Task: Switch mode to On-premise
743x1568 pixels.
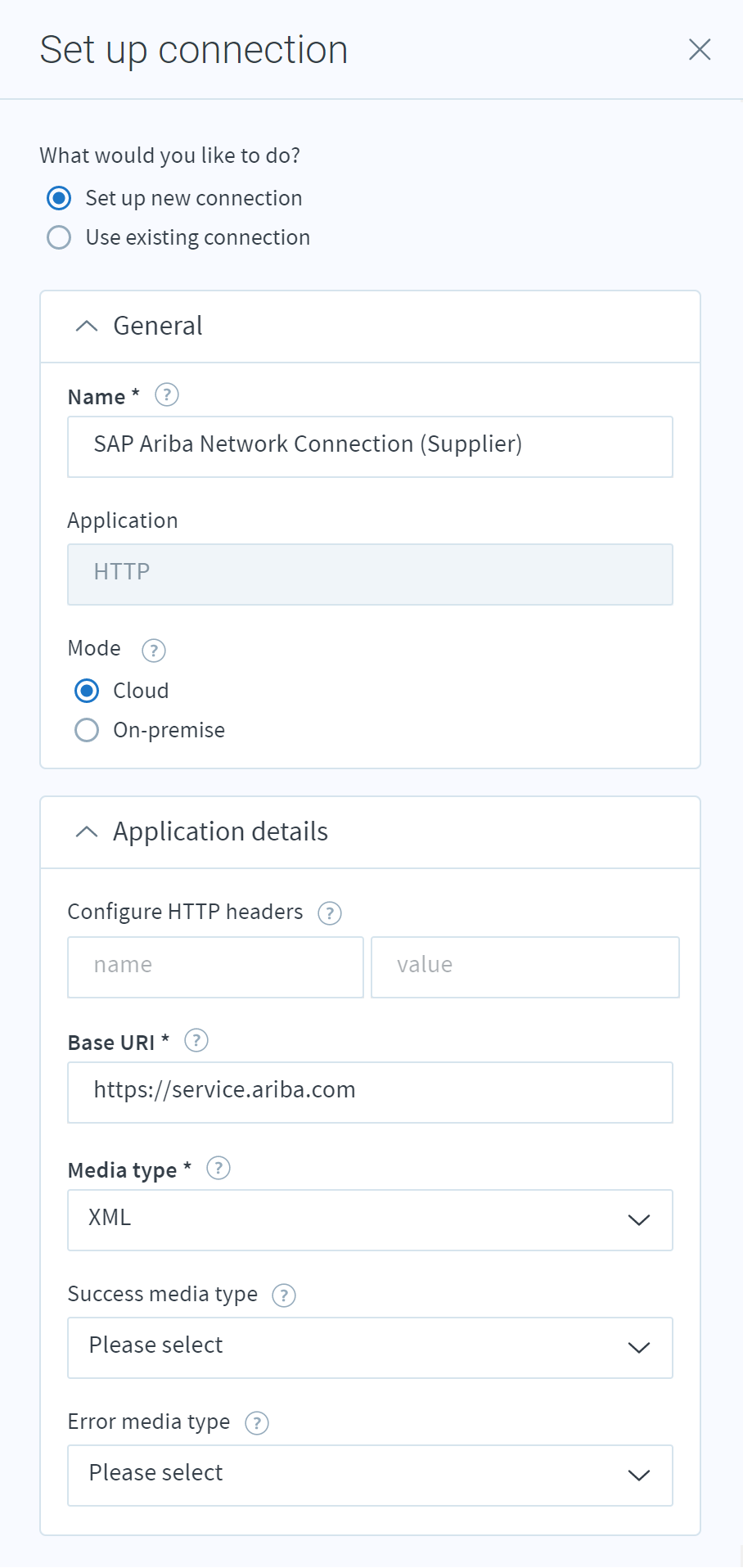Action: click(87, 730)
